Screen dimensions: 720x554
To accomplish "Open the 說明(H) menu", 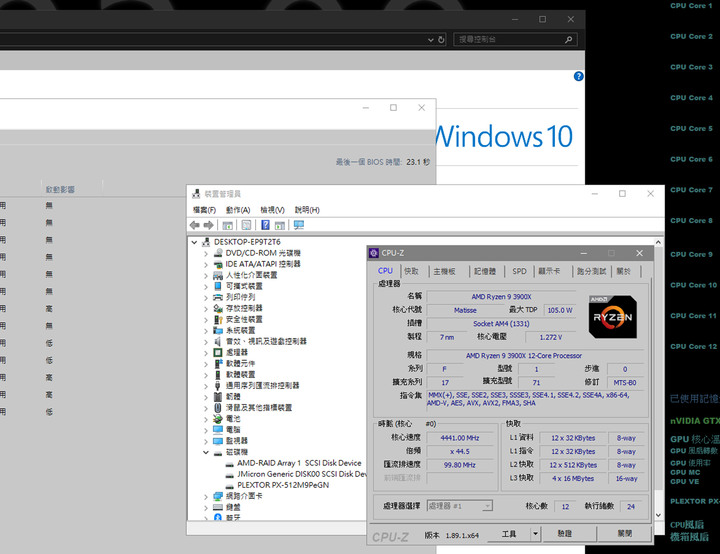I will pos(307,210).
